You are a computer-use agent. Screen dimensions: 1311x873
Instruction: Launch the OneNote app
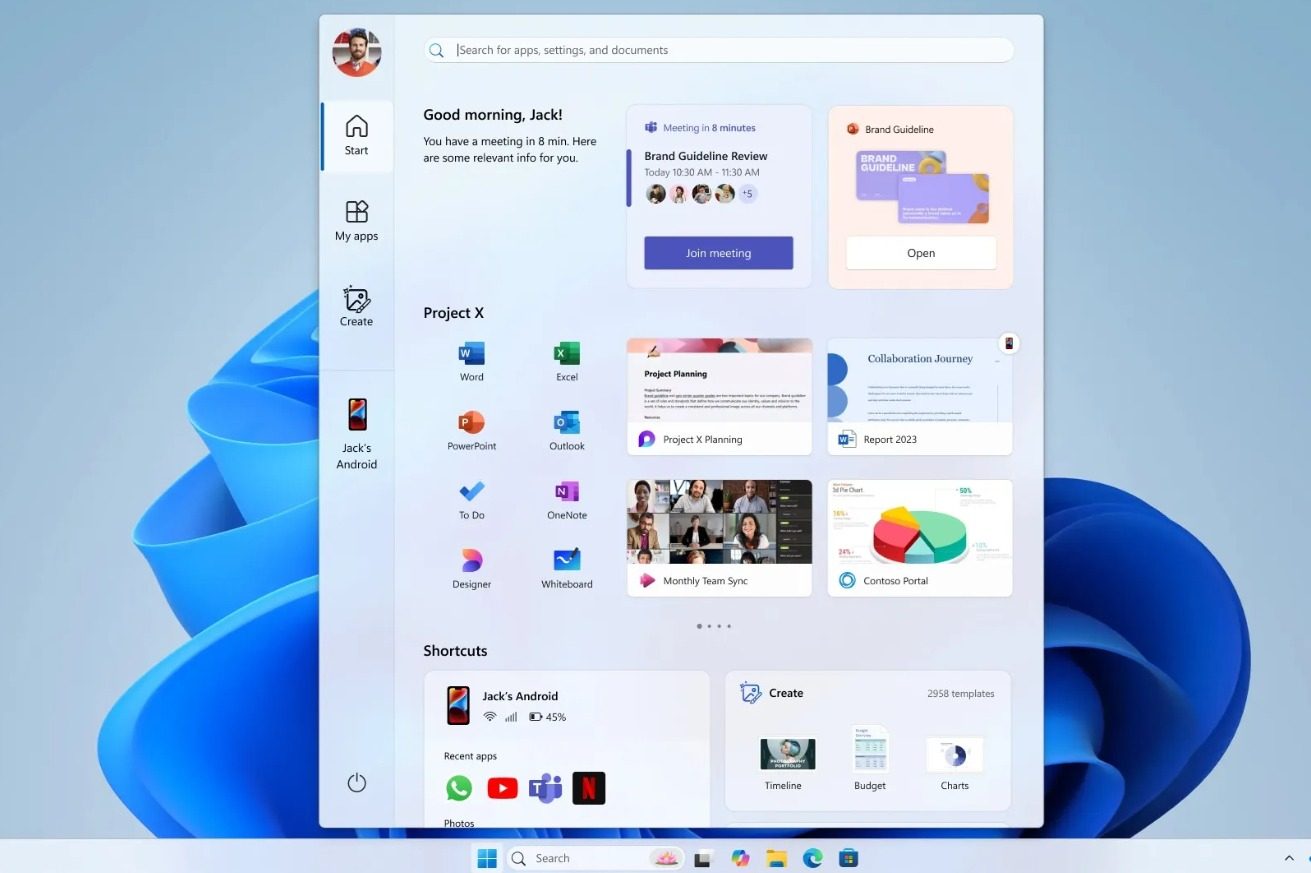[x=567, y=492]
